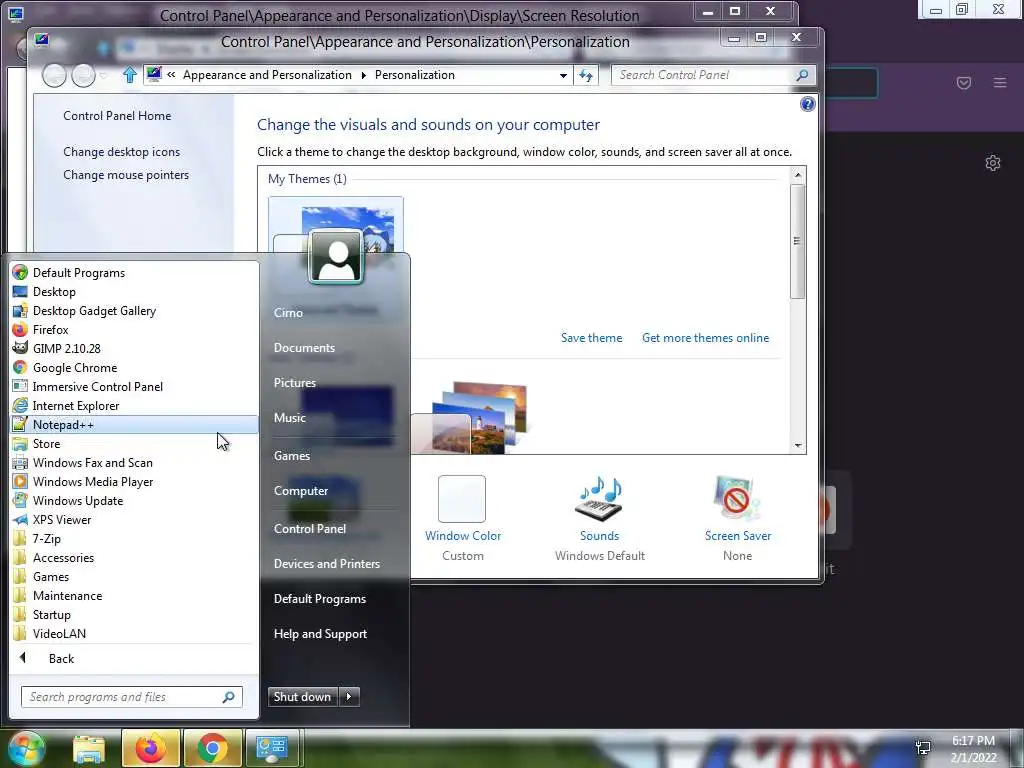
Task: Click the Desktop icon in Start menu list
Action: pos(20,291)
